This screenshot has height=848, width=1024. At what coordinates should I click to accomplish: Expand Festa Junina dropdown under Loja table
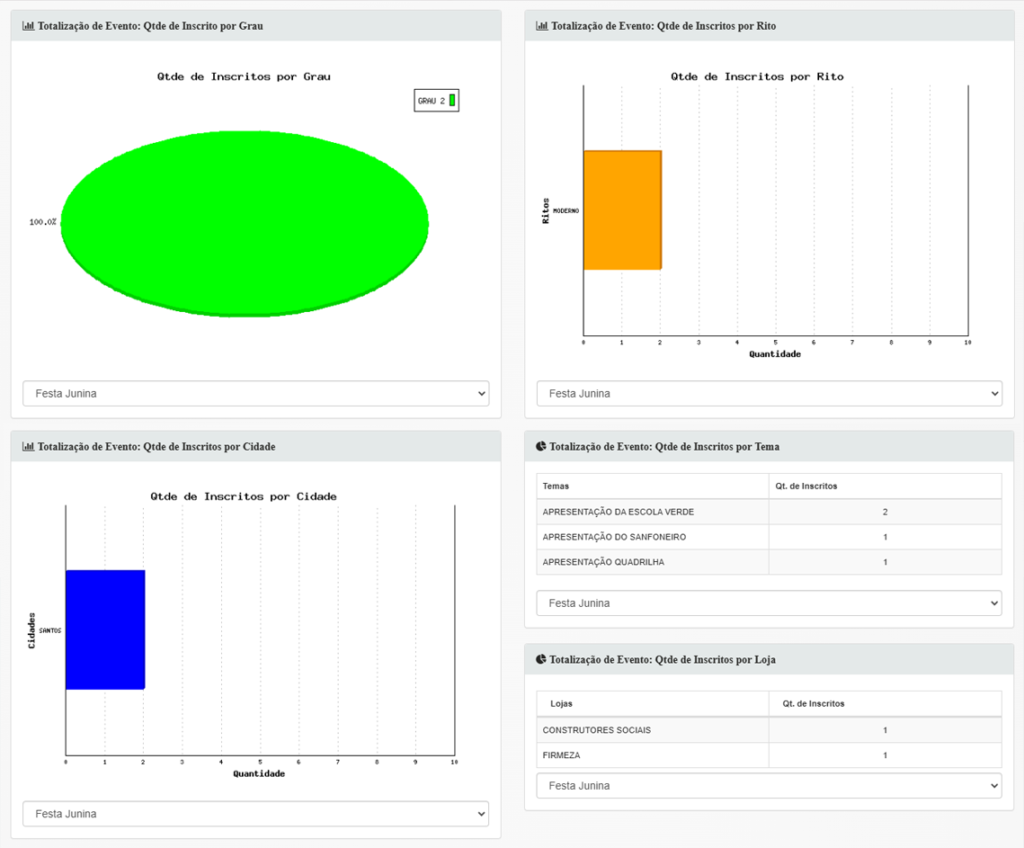click(769, 786)
